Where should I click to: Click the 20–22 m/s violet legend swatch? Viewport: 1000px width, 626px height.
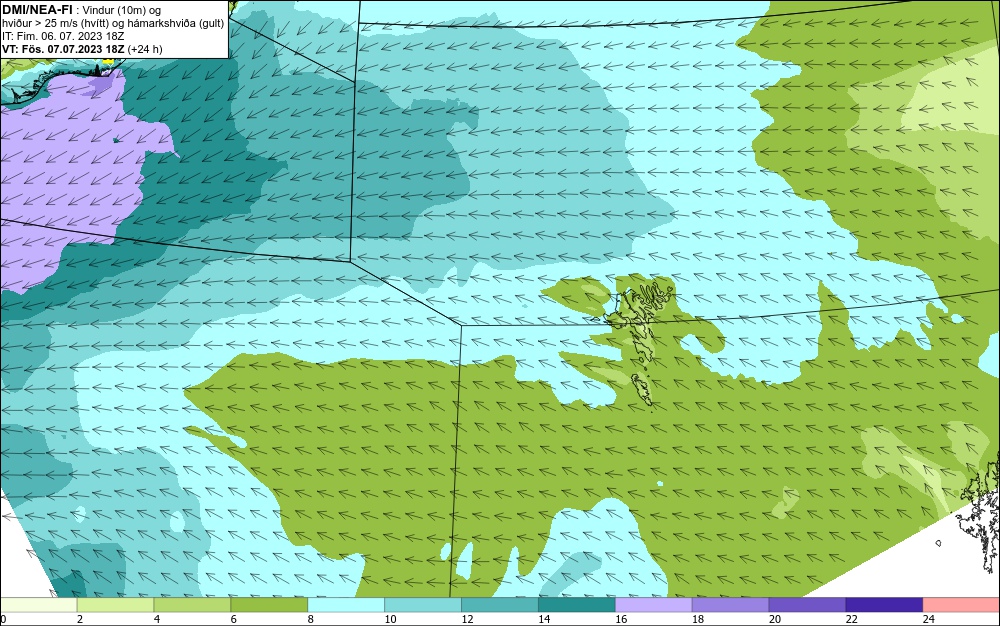click(x=807, y=605)
